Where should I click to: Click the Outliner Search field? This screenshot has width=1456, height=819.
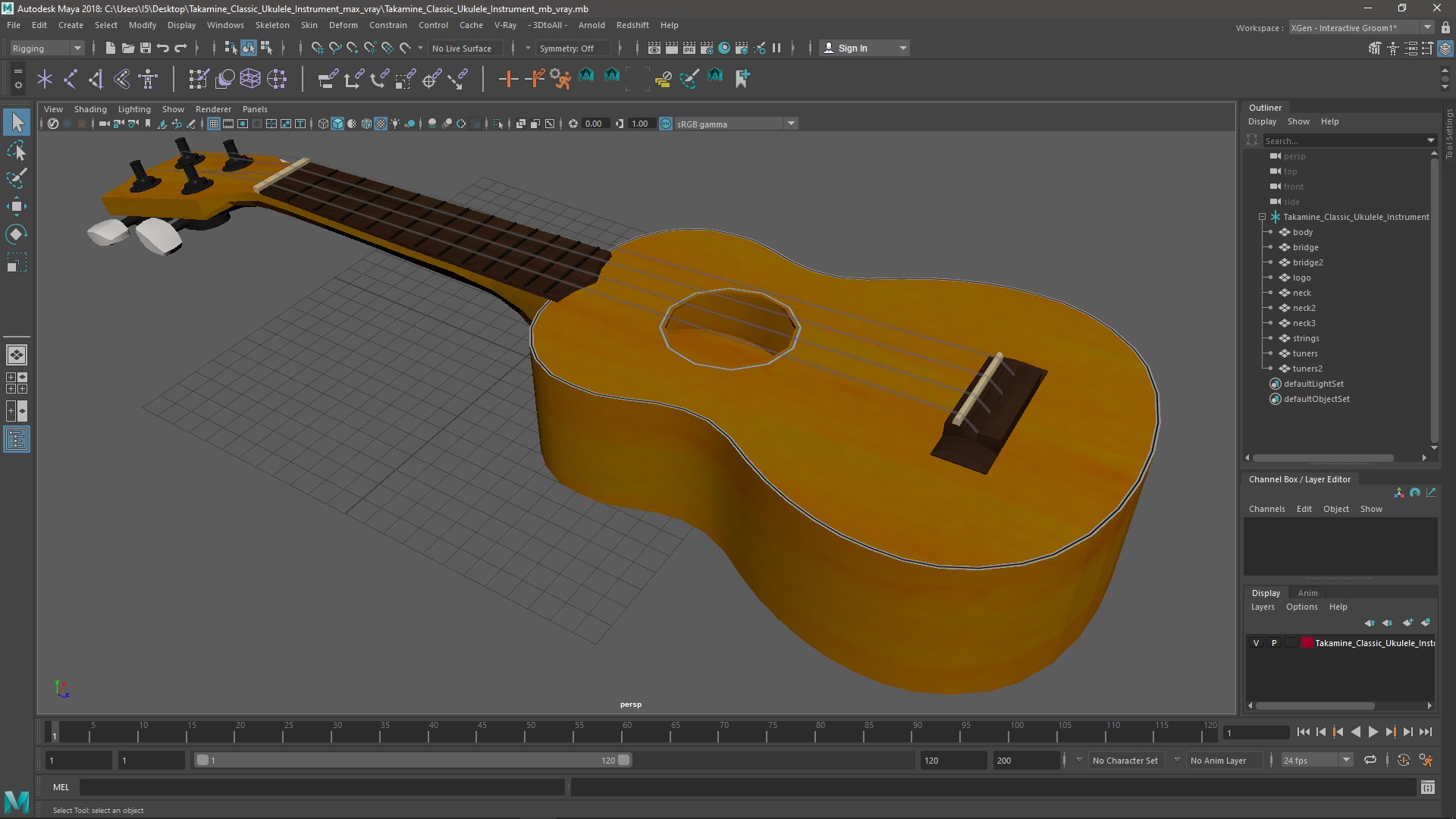click(x=1343, y=140)
